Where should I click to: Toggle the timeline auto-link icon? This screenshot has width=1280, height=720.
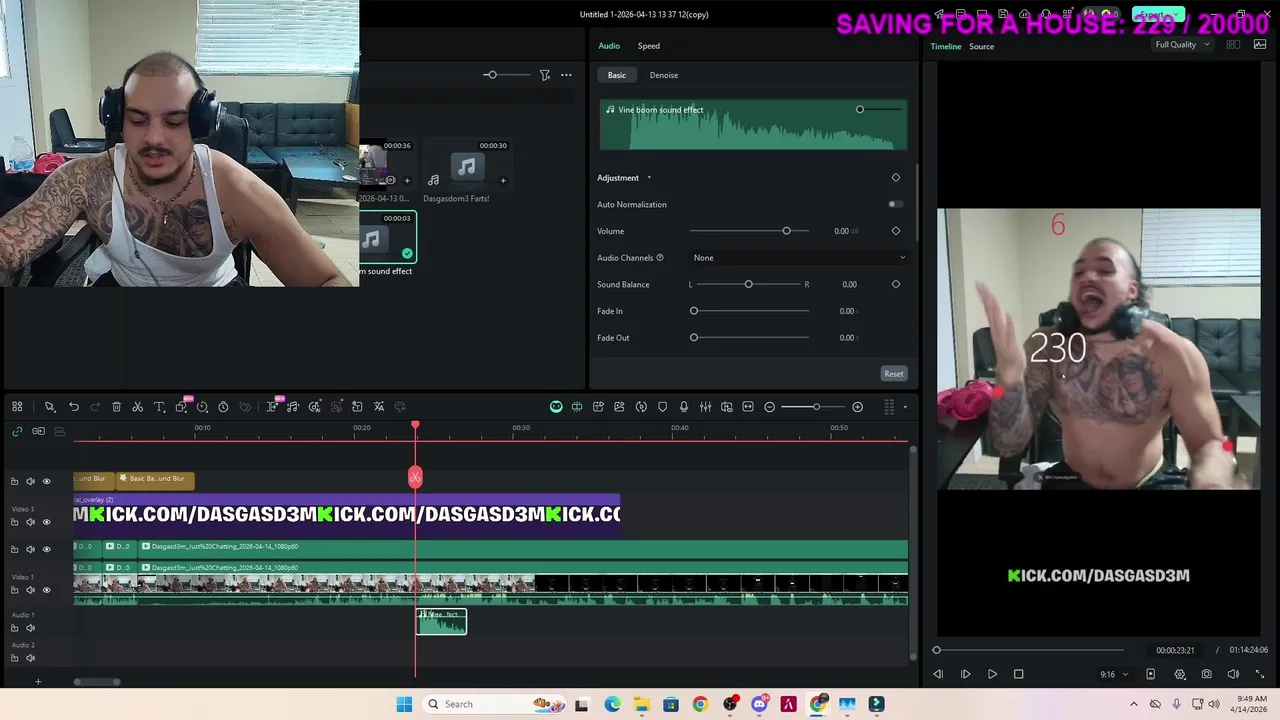[x=17, y=431]
